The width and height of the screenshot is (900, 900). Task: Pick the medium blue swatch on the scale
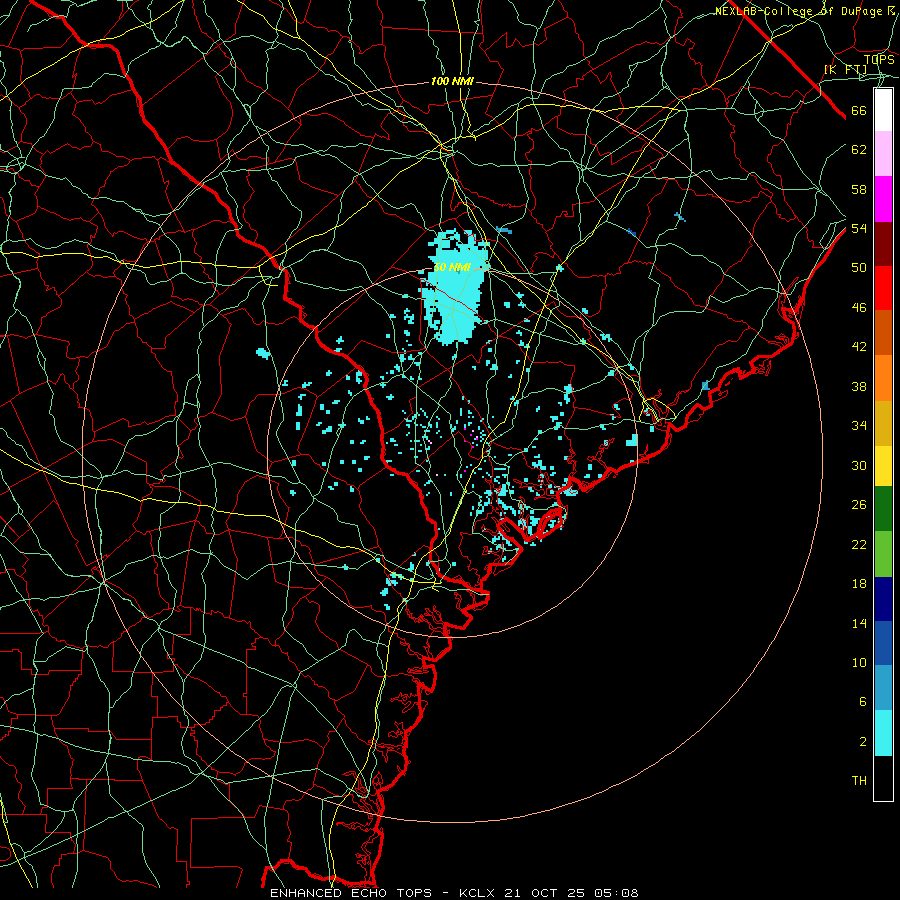(883, 643)
